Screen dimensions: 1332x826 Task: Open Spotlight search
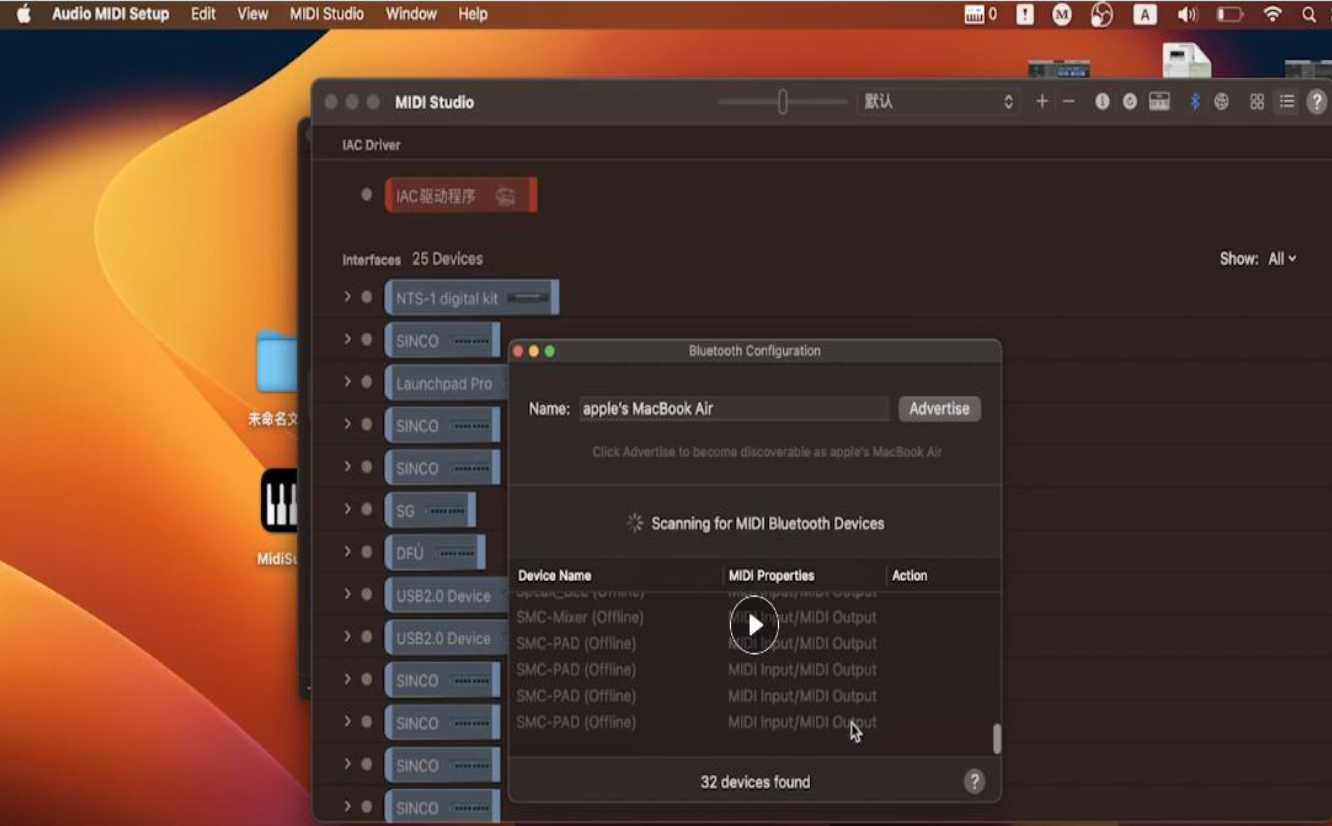coord(1309,14)
